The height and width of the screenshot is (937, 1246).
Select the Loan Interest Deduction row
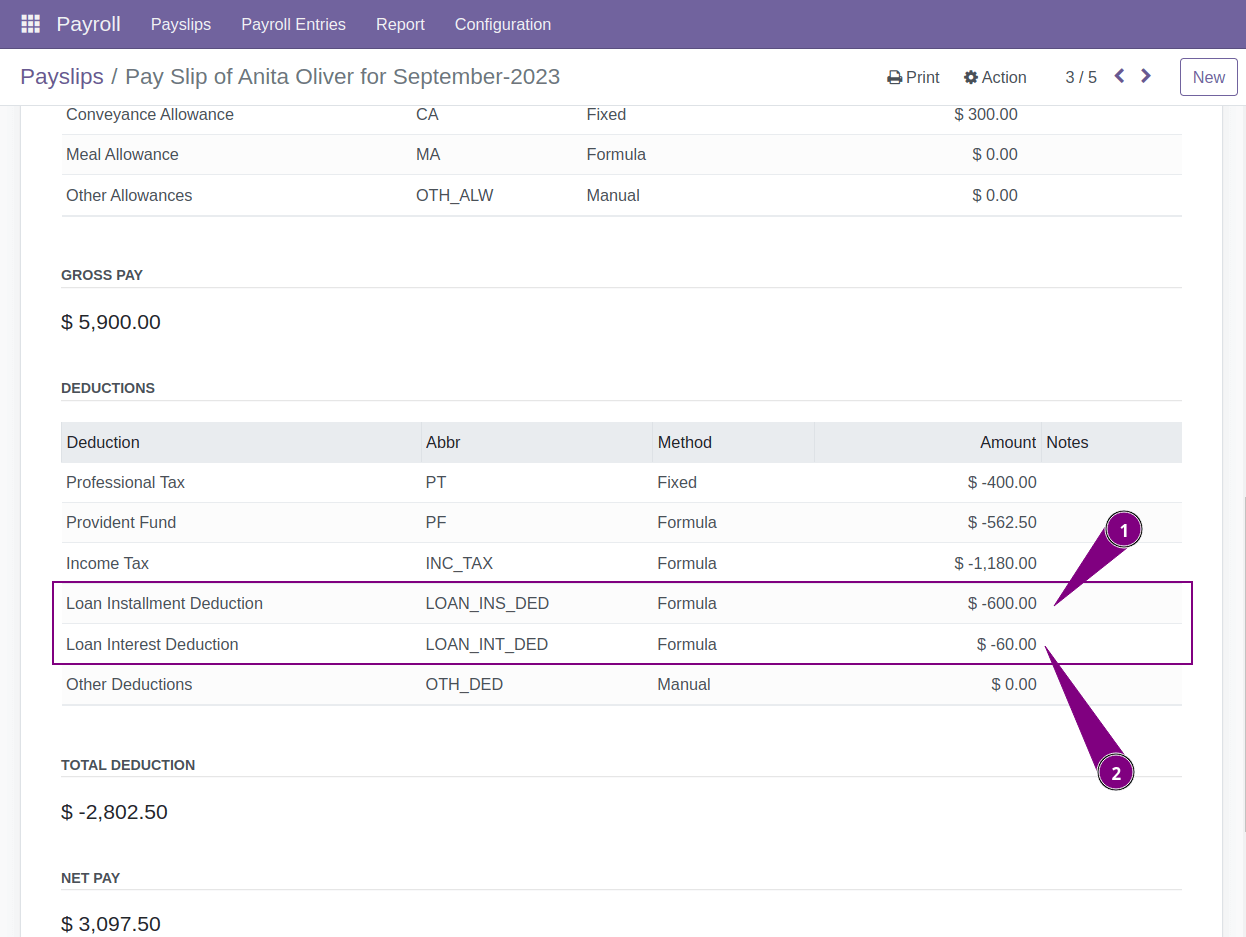[x=152, y=645]
